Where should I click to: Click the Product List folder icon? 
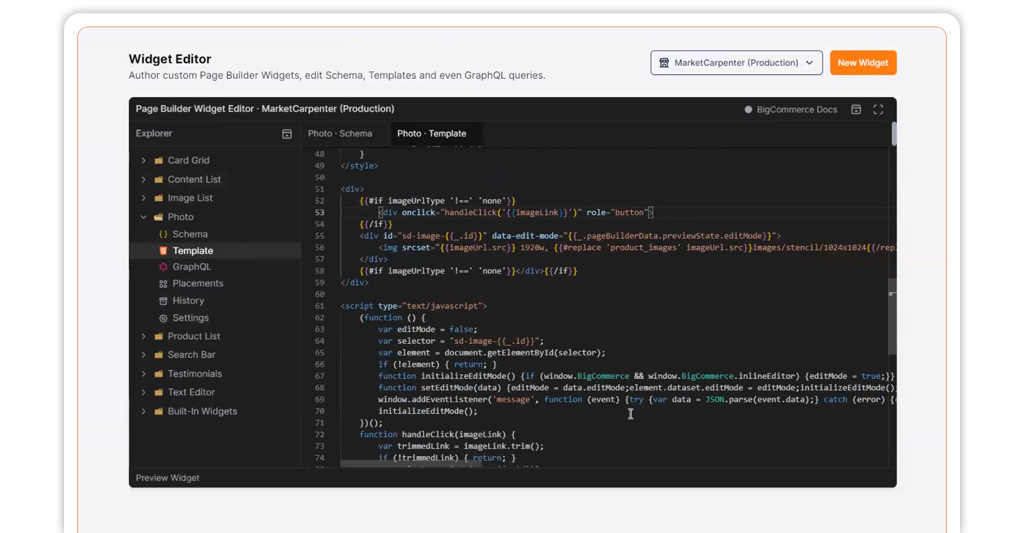click(x=159, y=336)
